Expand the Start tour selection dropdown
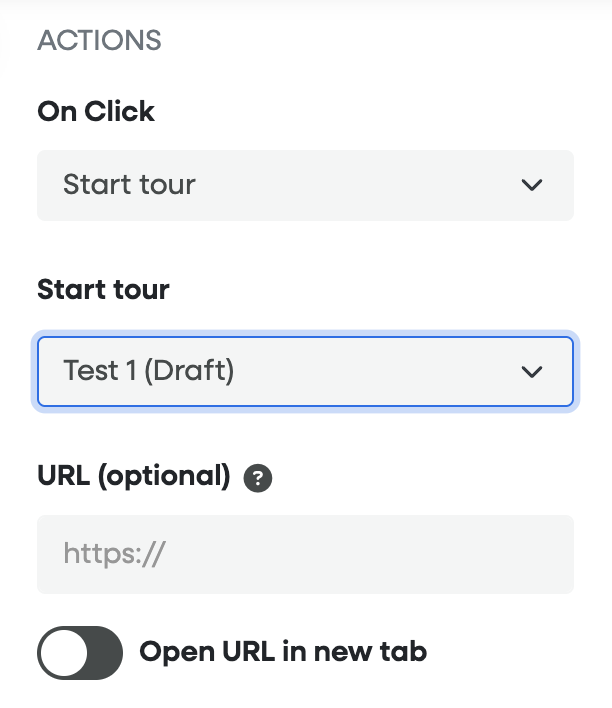 coord(305,372)
